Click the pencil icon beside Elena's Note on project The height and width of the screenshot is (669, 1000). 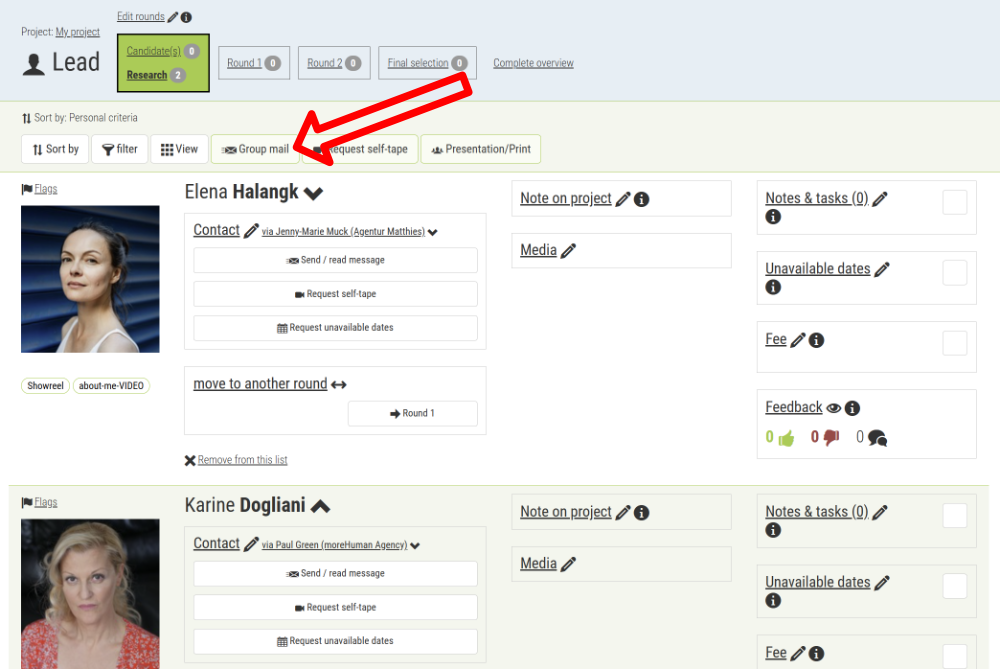(x=623, y=199)
